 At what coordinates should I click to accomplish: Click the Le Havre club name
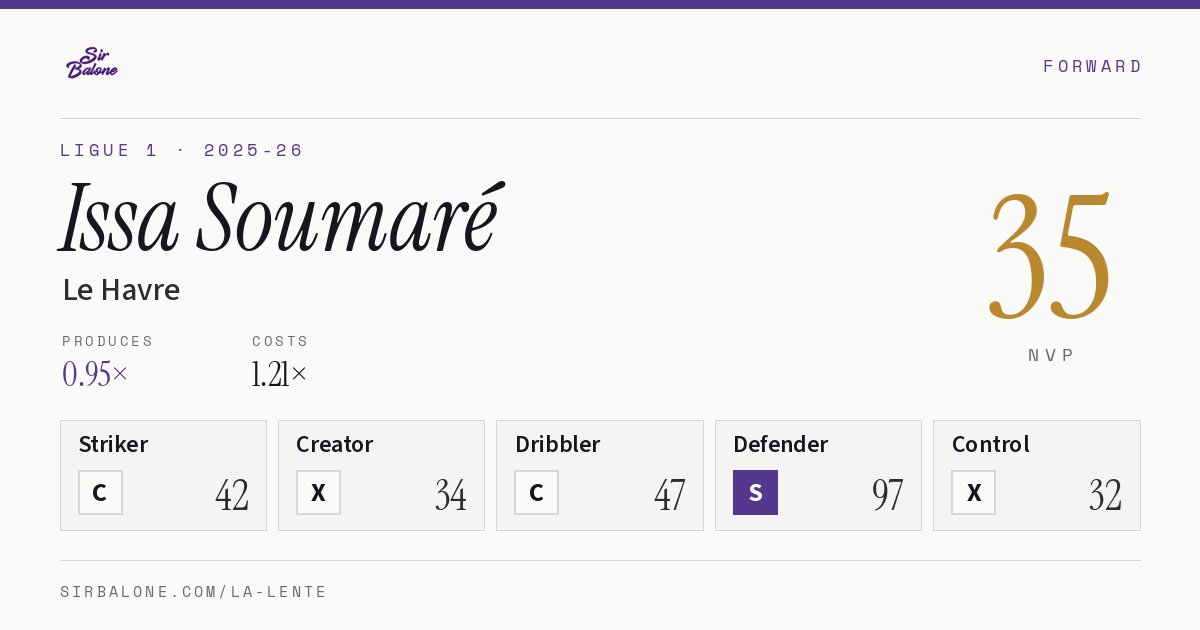point(121,290)
